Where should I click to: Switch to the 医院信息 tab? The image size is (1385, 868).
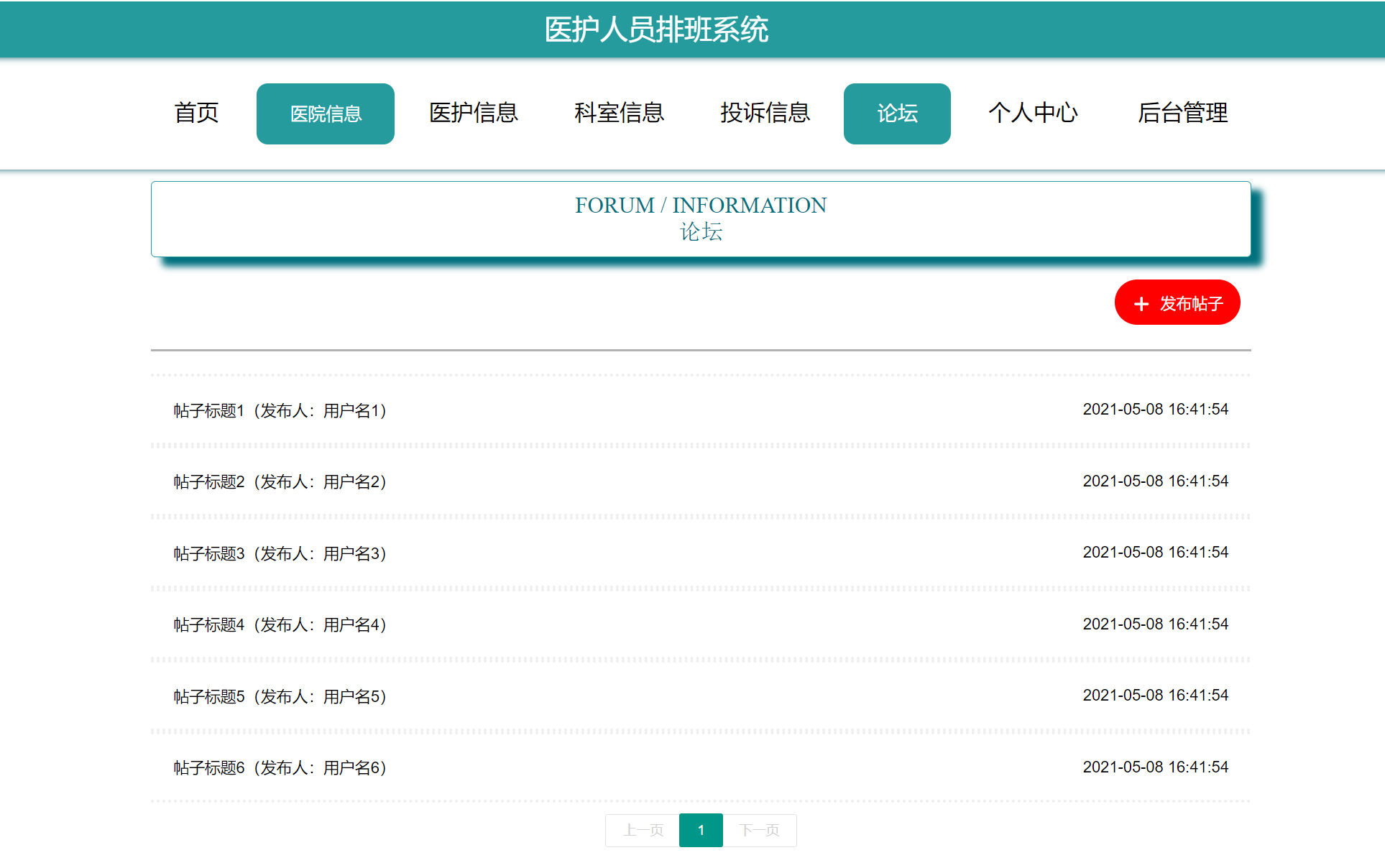pyautogui.click(x=325, y=114)
